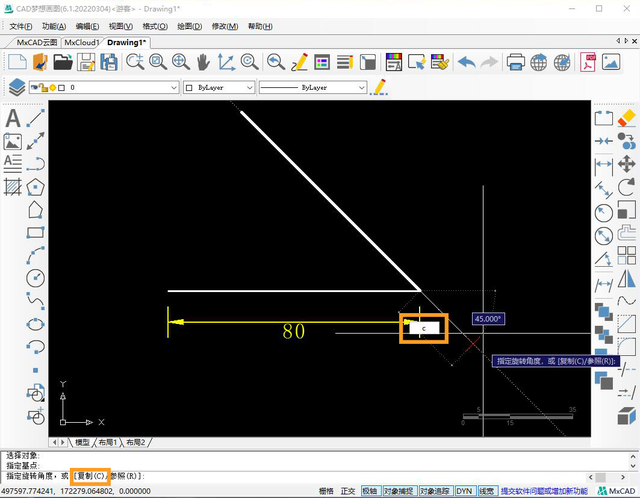
Task: Switch to the 布局2 layout tab
Action: [x=136, y=442]
